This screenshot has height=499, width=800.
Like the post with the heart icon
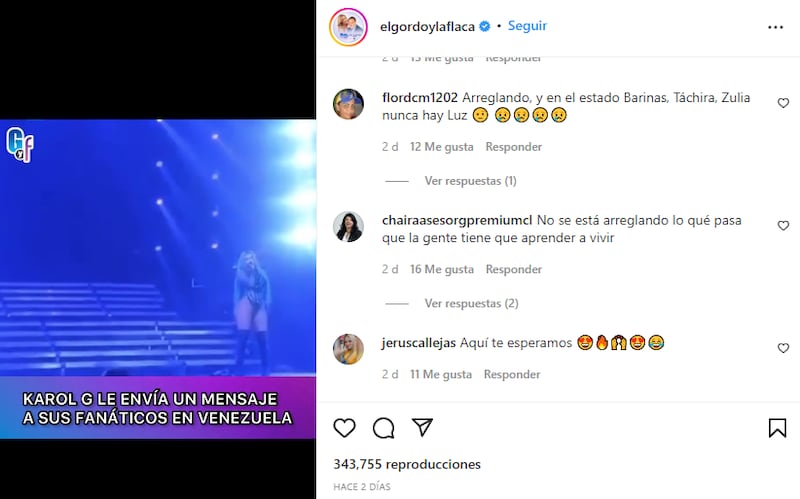tap(344, 428)
